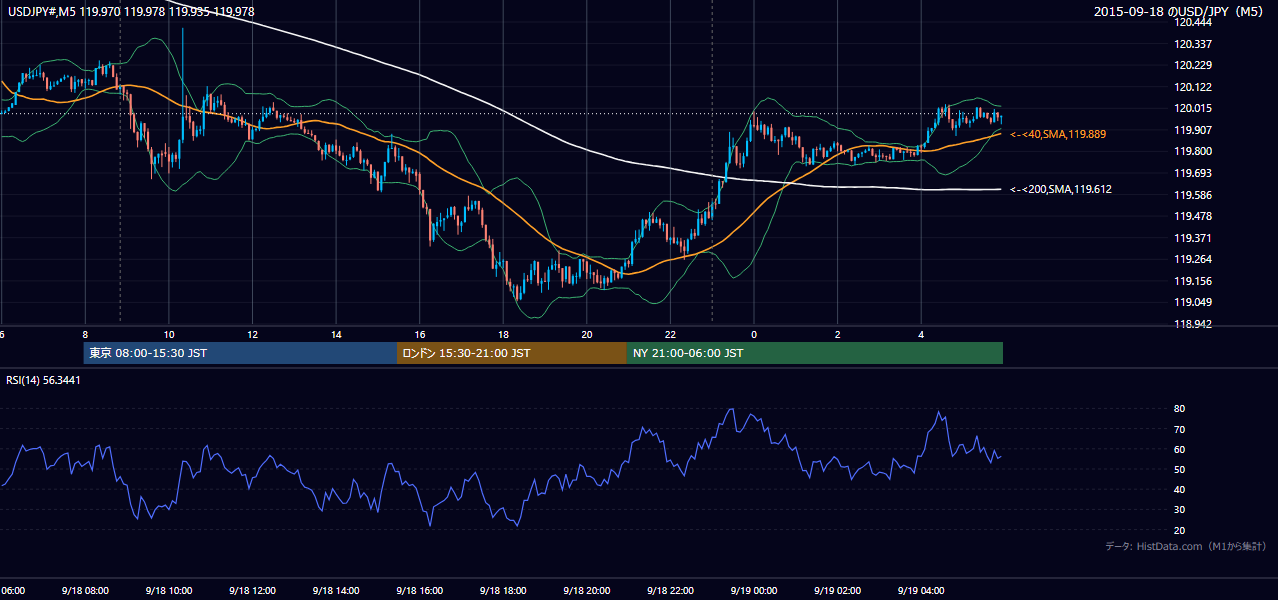This screenshot has height=600, width=1278.
Task: Click price level 118.942 on the axis
Action: [x=1194, y=324]
